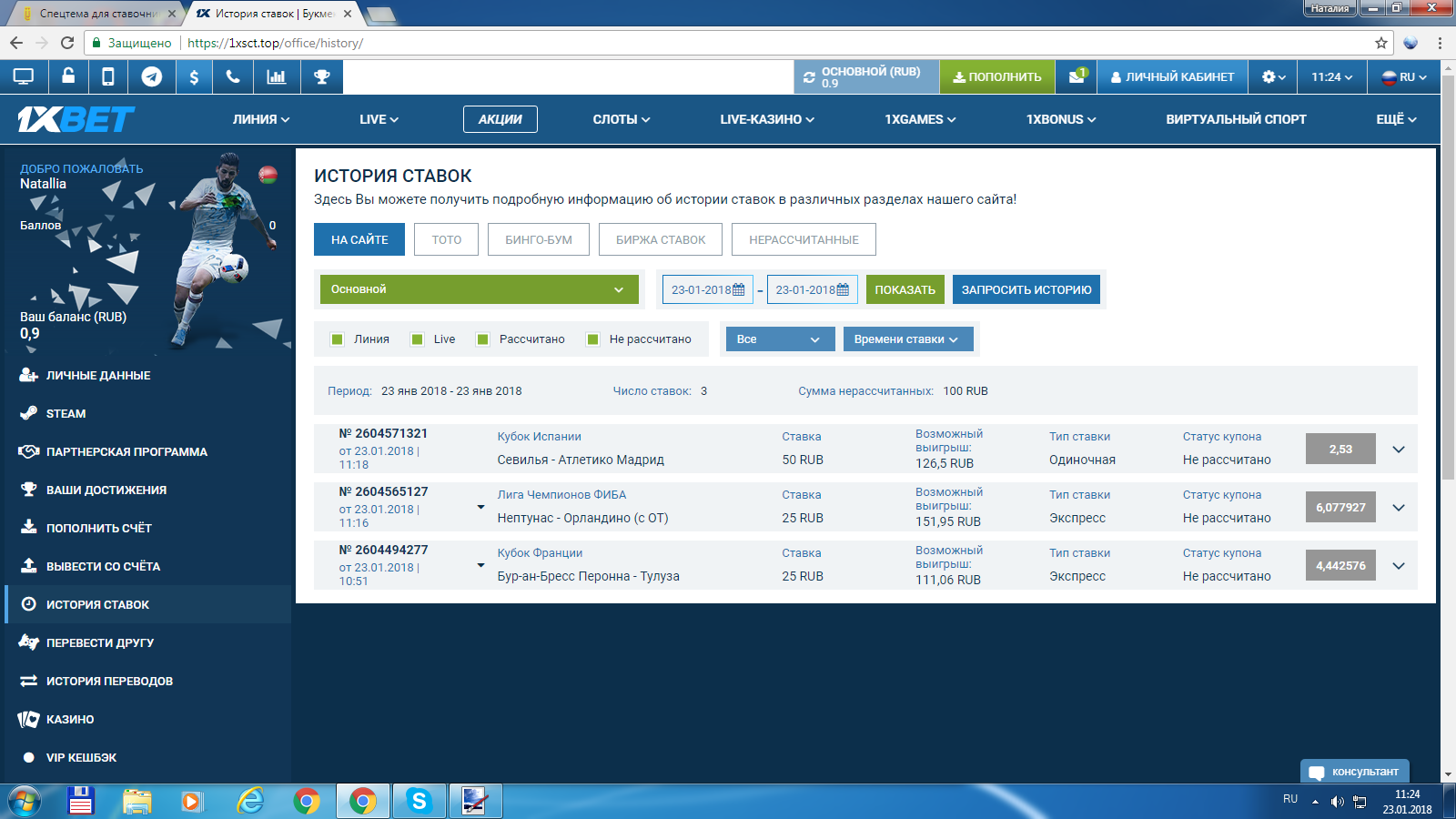
Task: Click the trophy results icon
Action: pos(322,77)
